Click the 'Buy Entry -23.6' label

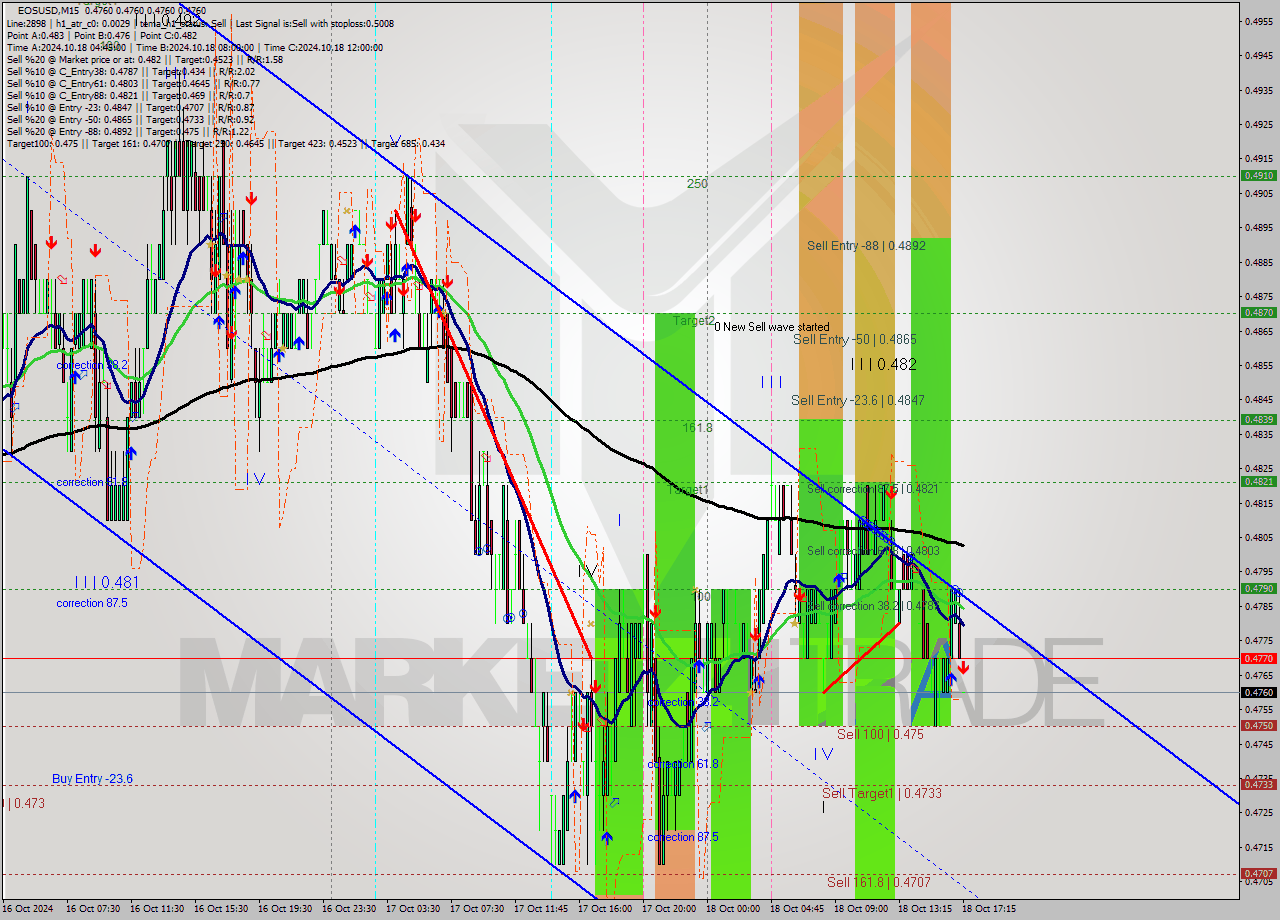[x=92, y=779]
